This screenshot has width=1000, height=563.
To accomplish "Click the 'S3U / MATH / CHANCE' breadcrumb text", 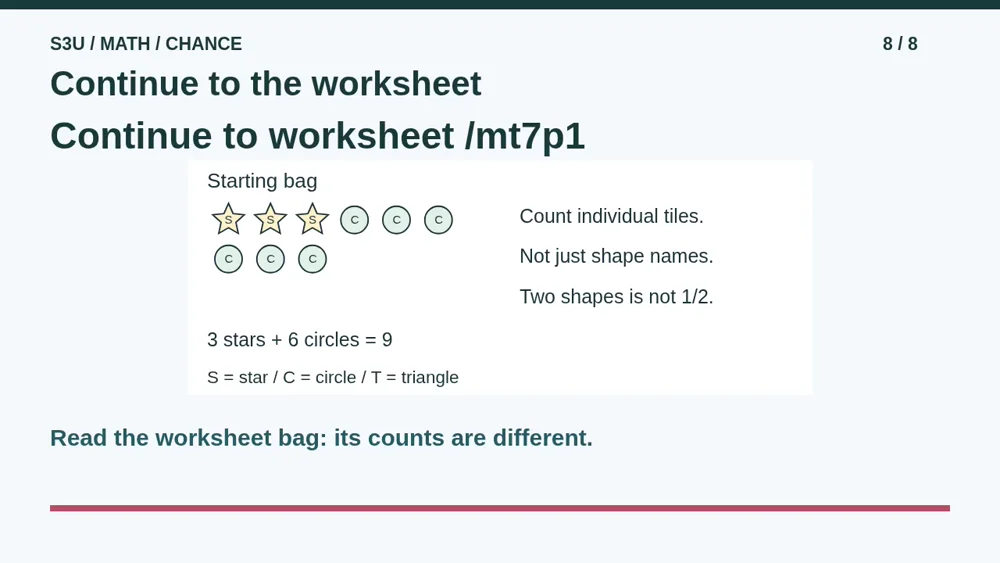I will pyautogui.click(x=146, y=44).
